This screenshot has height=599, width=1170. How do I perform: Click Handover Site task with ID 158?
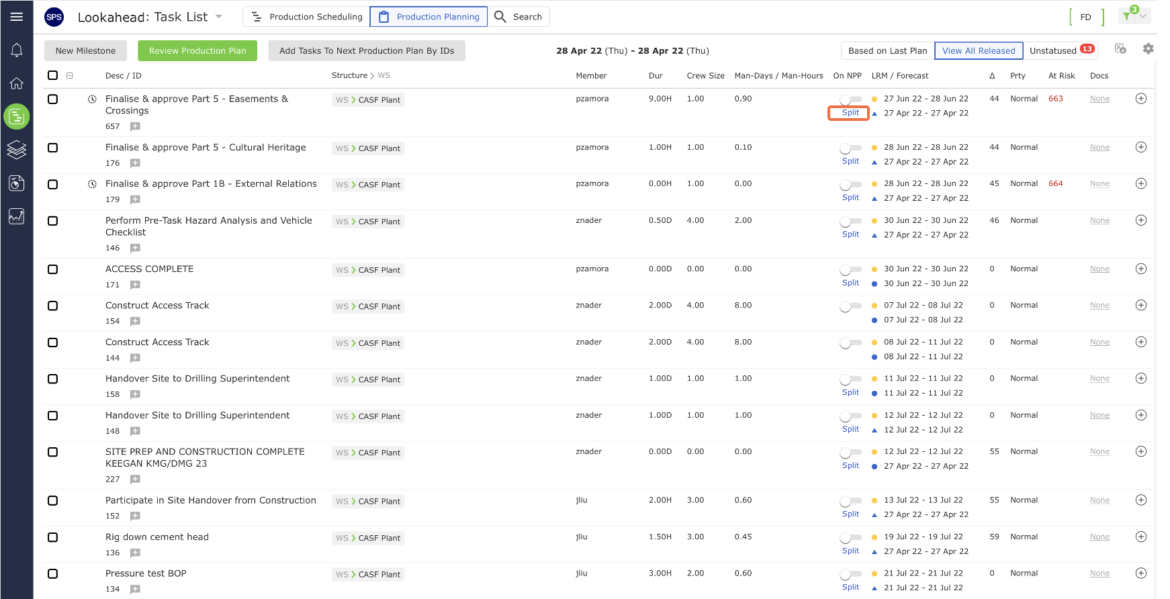[197, 379]
